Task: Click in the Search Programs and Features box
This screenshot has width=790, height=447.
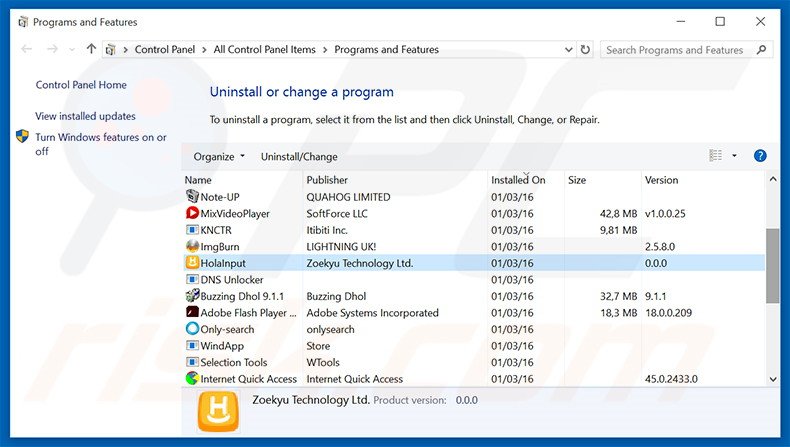Action: click(x=675, y=50)
